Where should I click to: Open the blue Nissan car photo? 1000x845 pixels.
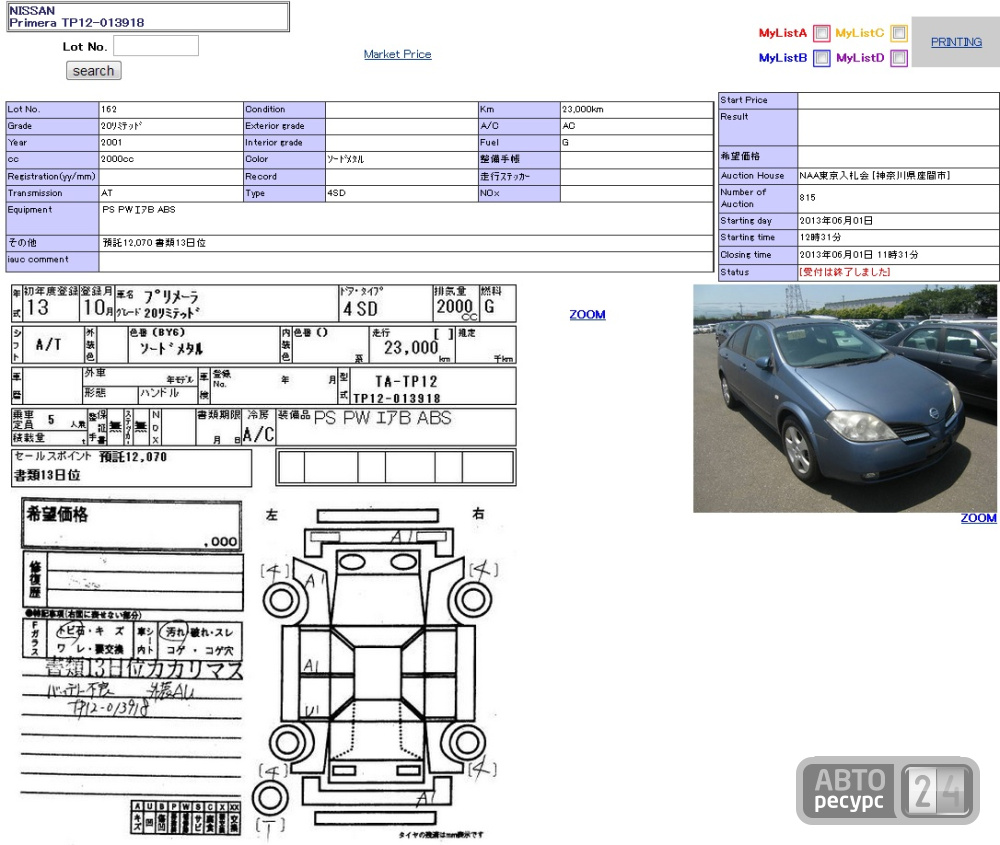tap(845, 399)
